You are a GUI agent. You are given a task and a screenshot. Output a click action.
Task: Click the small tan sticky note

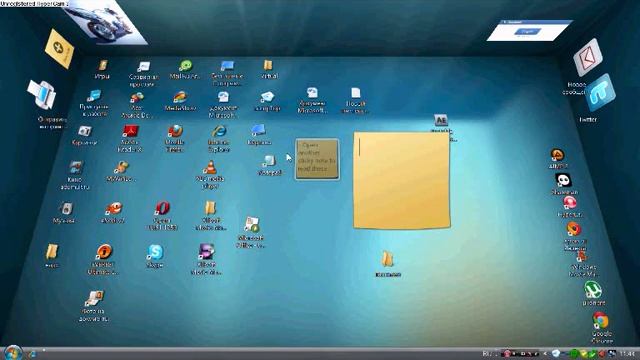[x=317, y=159]
